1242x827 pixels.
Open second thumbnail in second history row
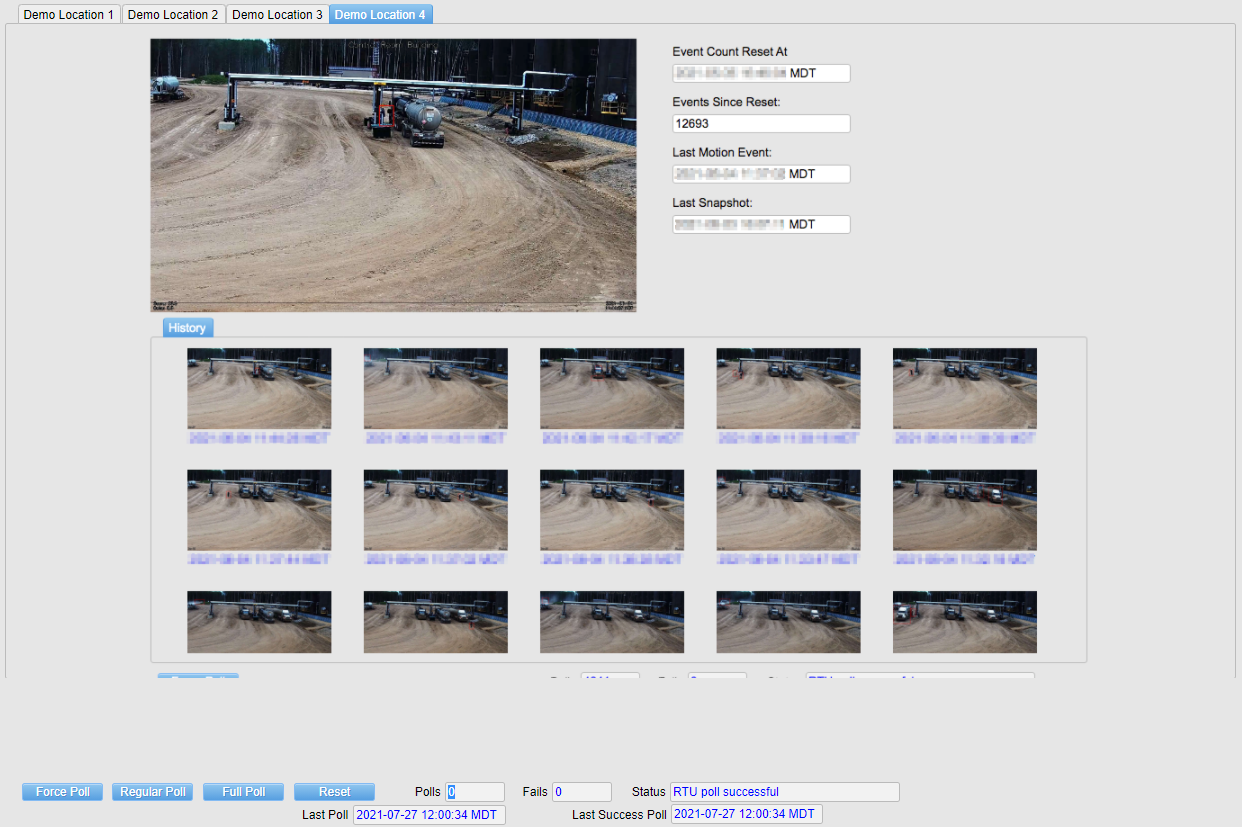click(436, 510)
